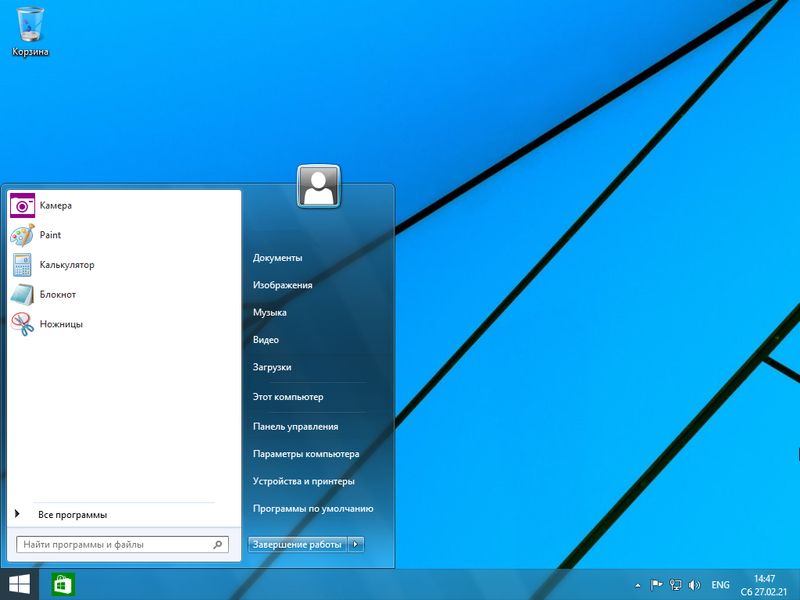
Task: Launch Paint from the Start menu
Action: (x=23, y=235)
